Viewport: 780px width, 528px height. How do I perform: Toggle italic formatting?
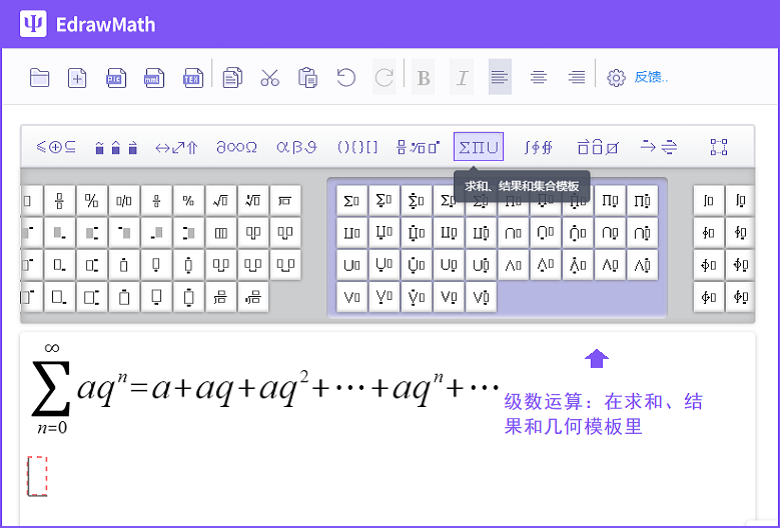point(461,78)
